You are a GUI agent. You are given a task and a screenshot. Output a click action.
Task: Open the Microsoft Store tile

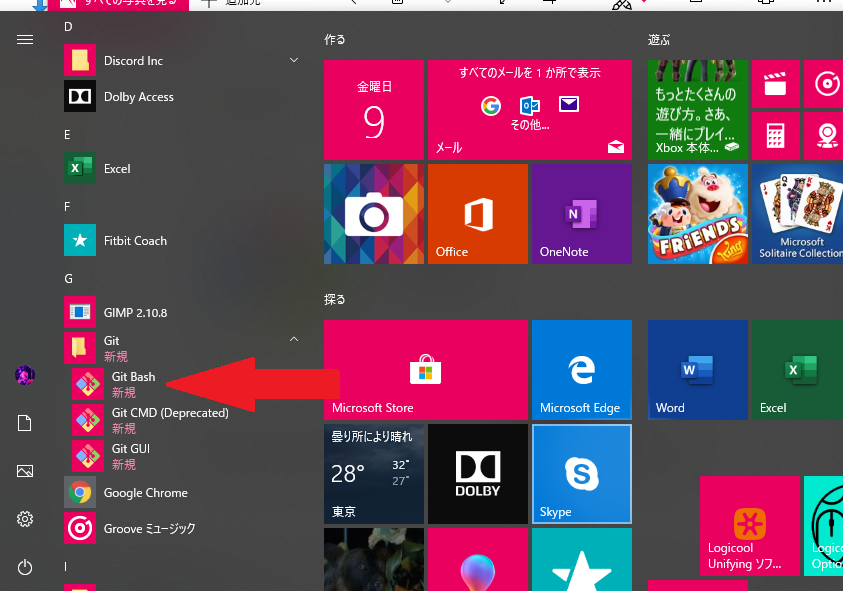[x=426, y=370]
